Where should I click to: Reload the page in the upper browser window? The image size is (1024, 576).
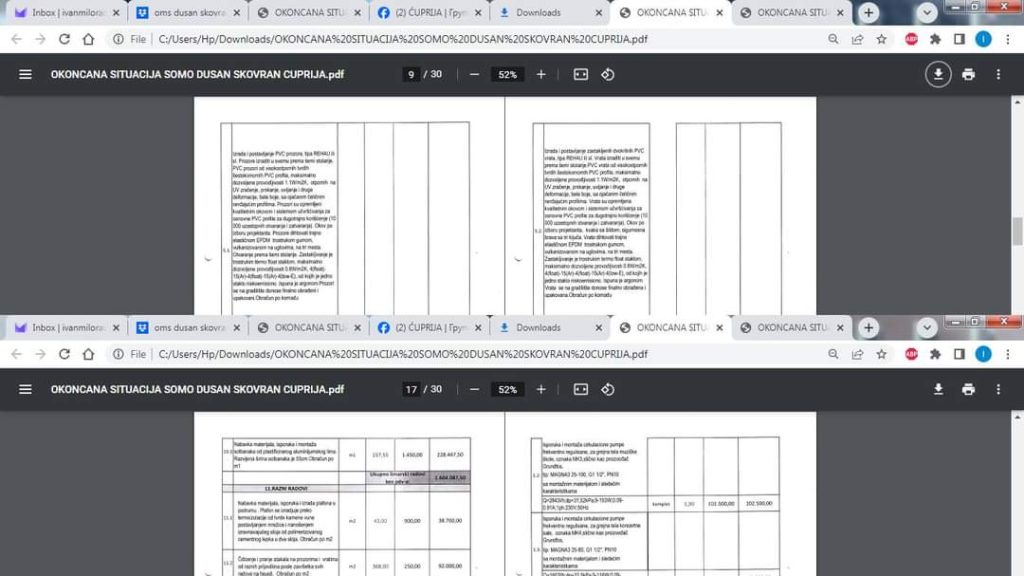65,39
